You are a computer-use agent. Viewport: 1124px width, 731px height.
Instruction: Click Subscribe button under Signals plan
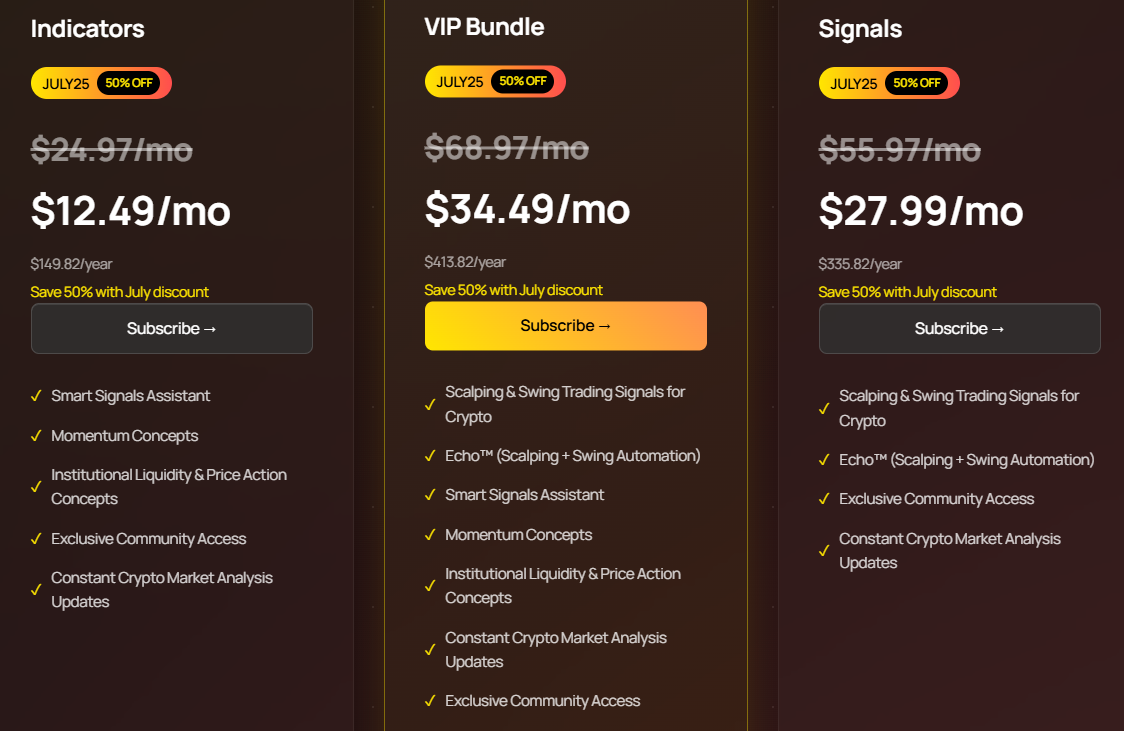959,328
